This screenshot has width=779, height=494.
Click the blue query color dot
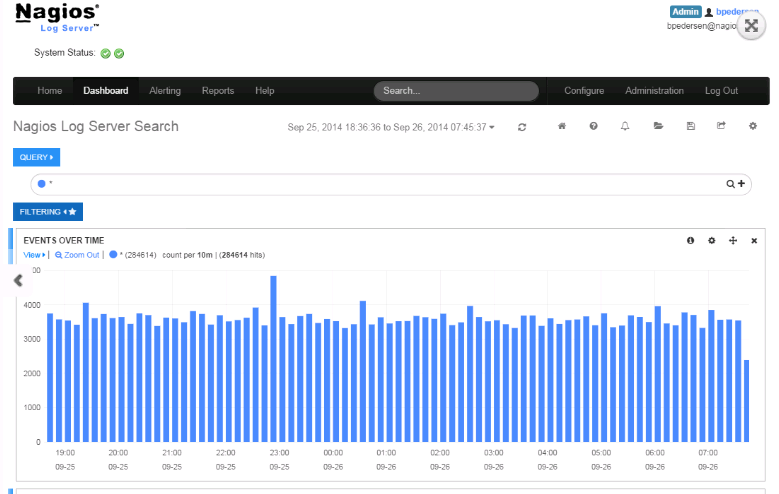pos(42,184)
